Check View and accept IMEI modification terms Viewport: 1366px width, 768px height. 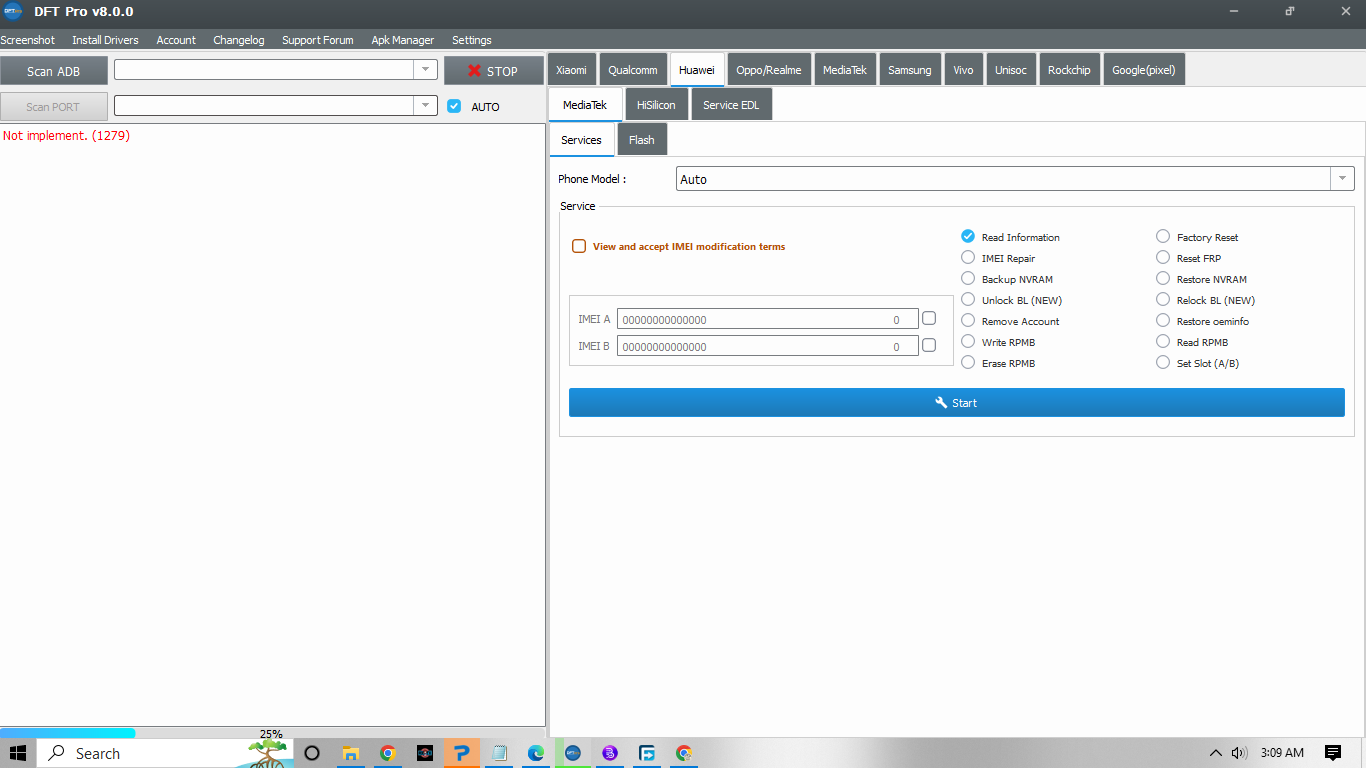[x=579, y=246]
